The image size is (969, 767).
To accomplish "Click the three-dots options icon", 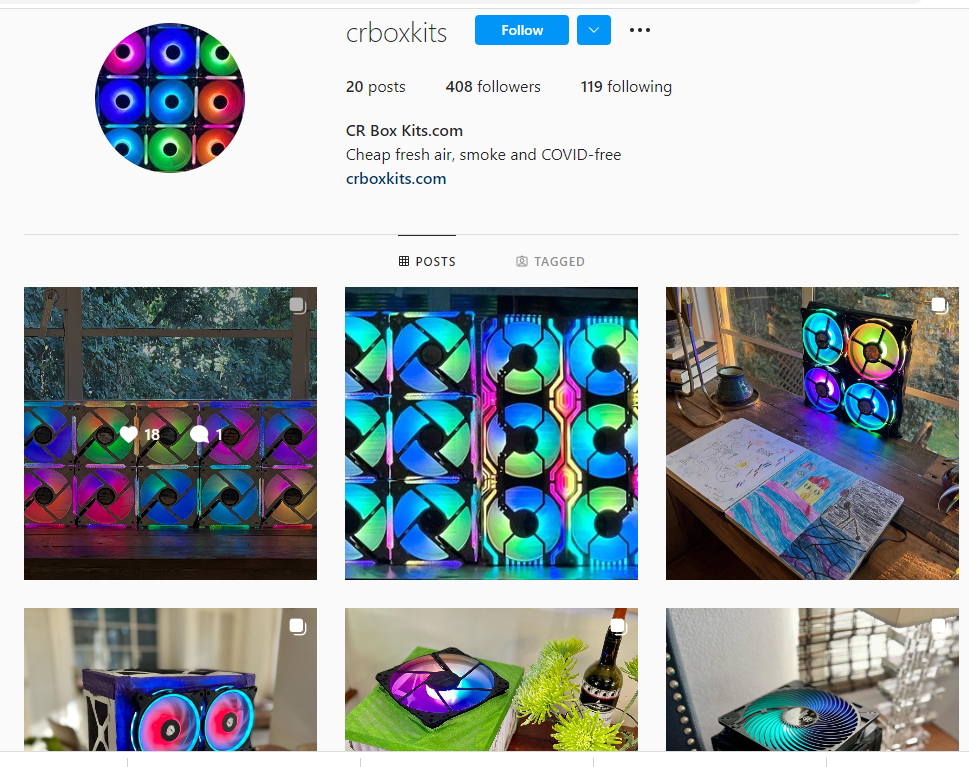I will 640,30.
